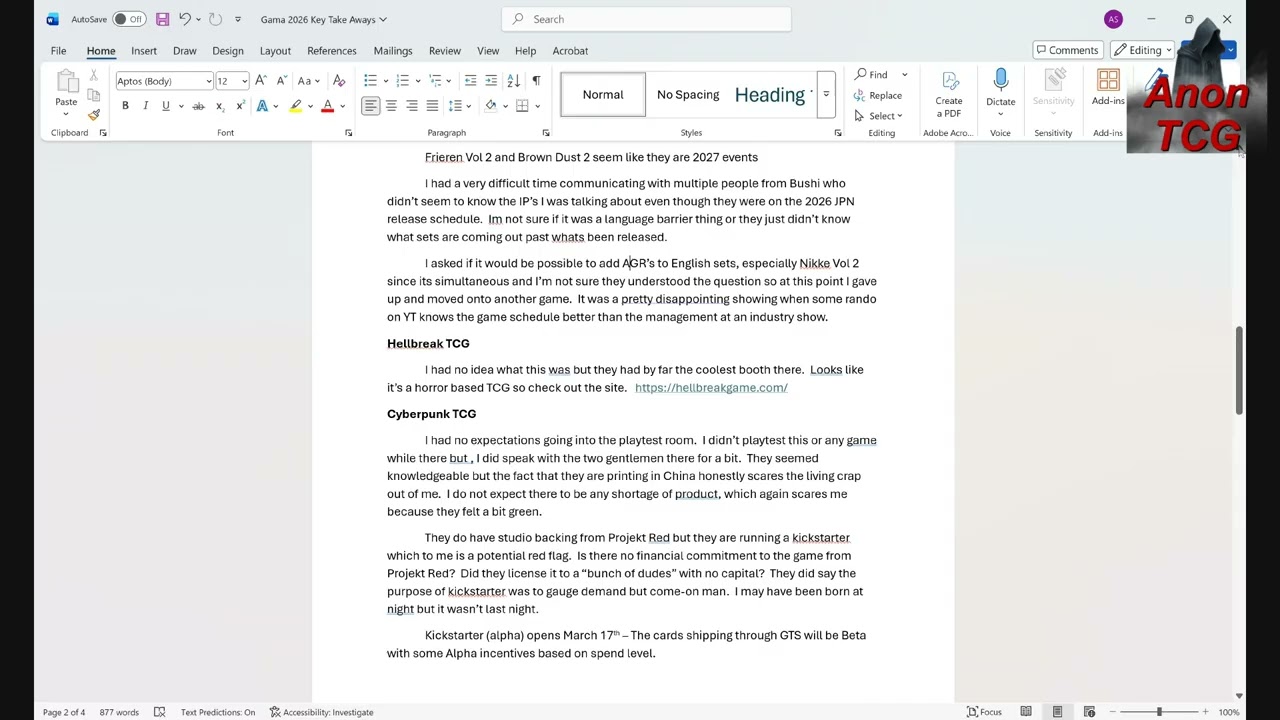The width and height of the screenshot is (1280, 720).
Task: Click the Subscript button
Action: (220, 106)
